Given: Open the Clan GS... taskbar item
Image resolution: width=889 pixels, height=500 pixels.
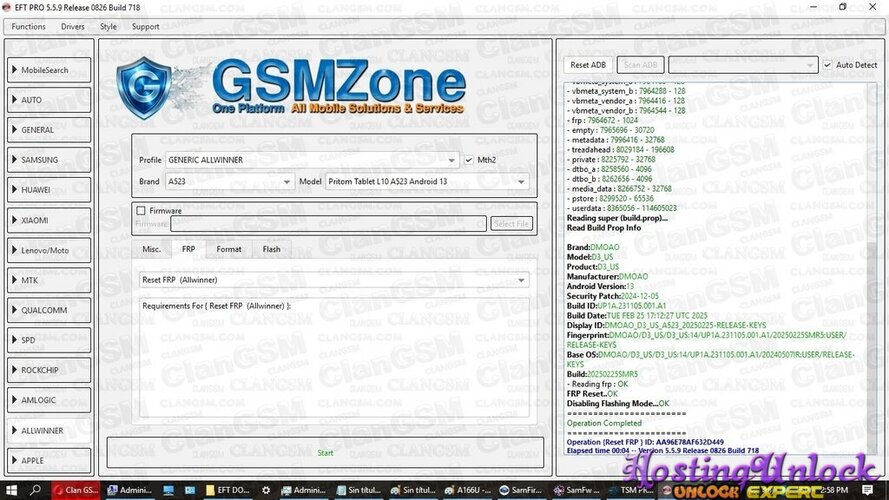Looking at the screenshot, I should (x=75, y=490).
